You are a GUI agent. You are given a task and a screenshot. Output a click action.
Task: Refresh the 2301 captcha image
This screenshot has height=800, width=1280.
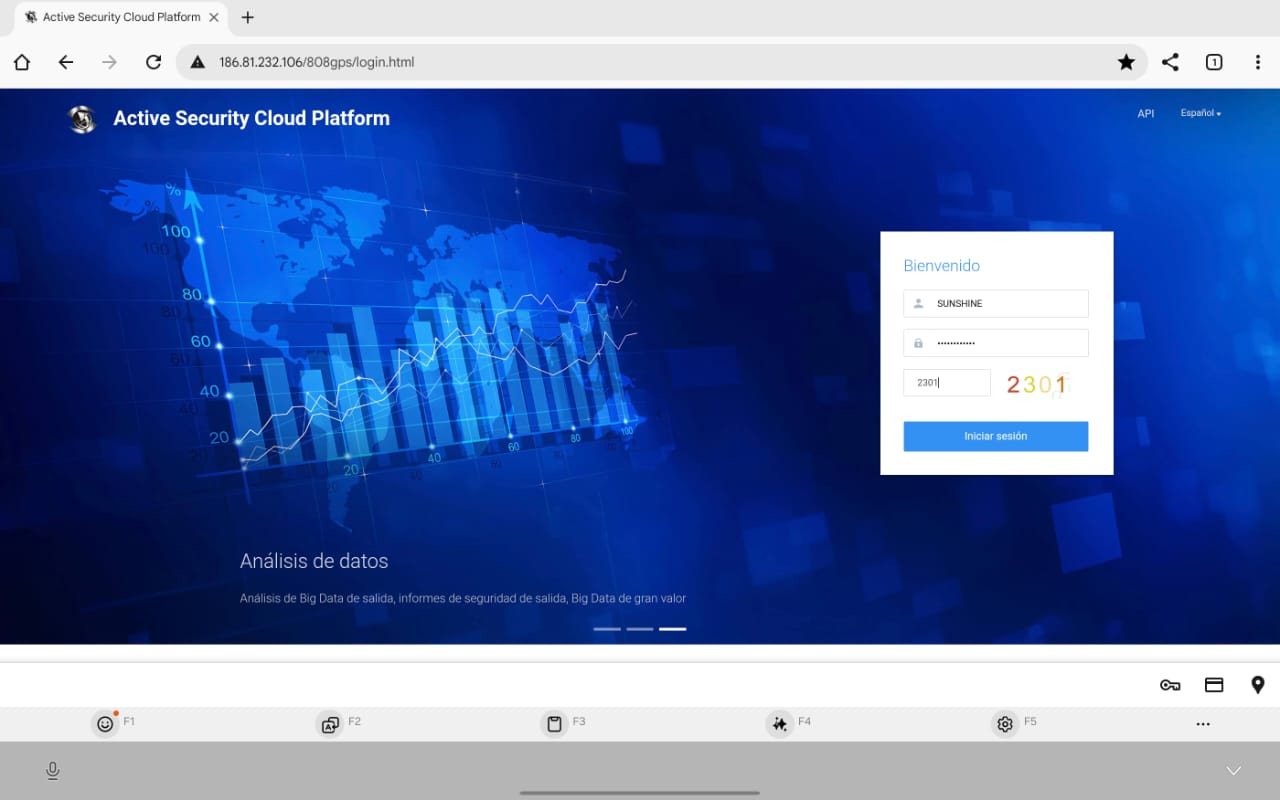1037,384
